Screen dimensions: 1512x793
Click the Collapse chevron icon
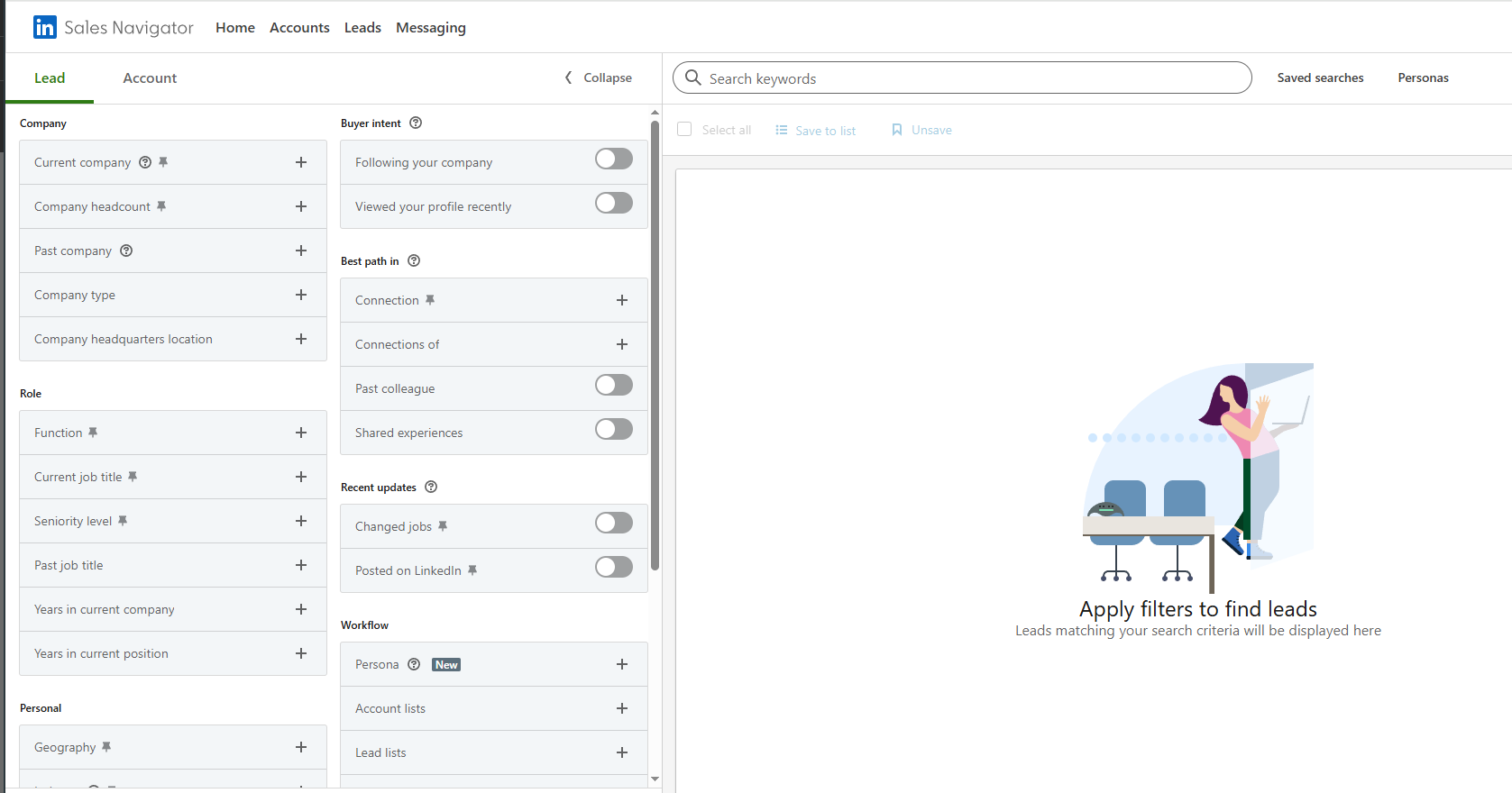(568, 77)
